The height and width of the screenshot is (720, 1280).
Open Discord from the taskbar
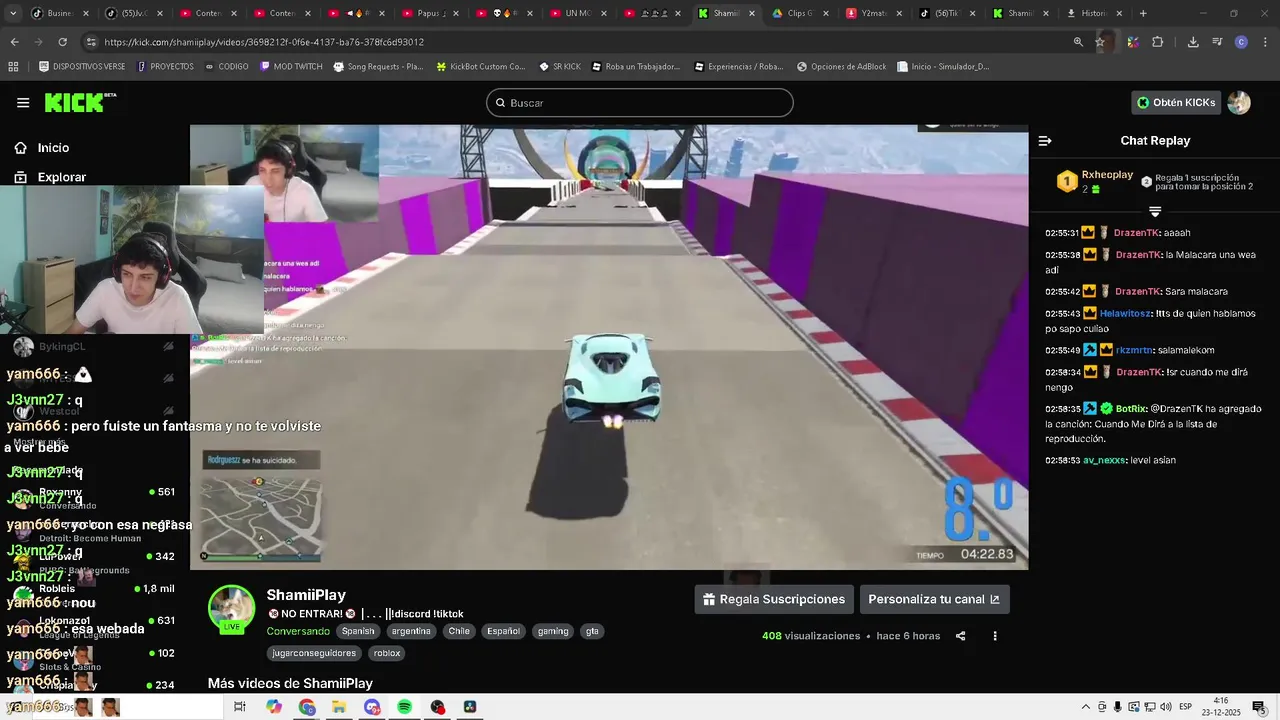point(372,707)
